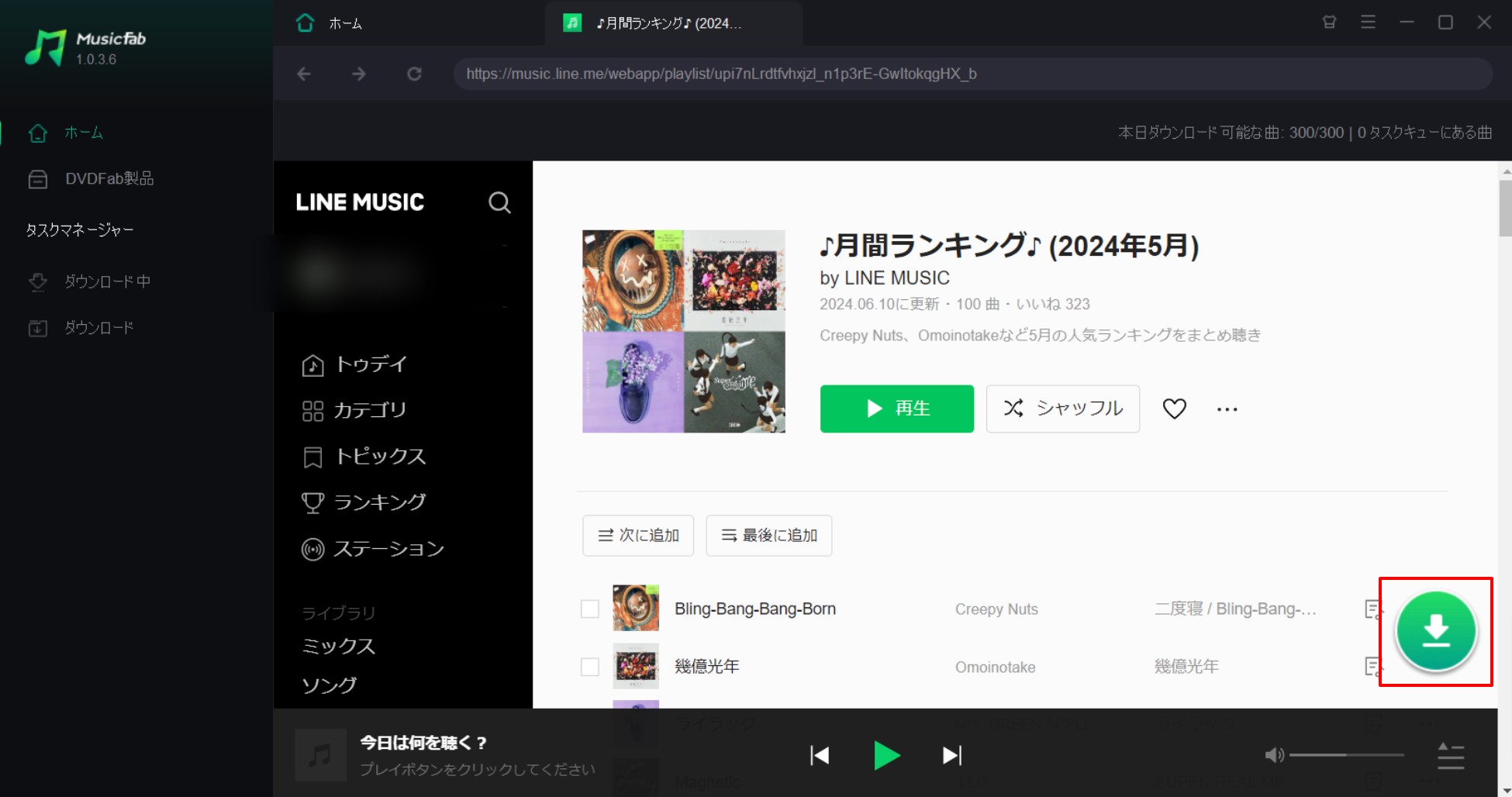Click artist Creepy Nuts link
This screenshot has width=1512, height=797.
pos(996,609)
